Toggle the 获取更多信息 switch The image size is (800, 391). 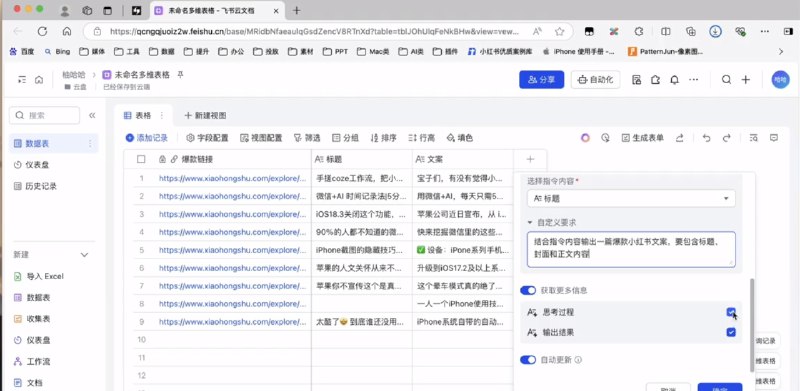click(x=528, y=290)
